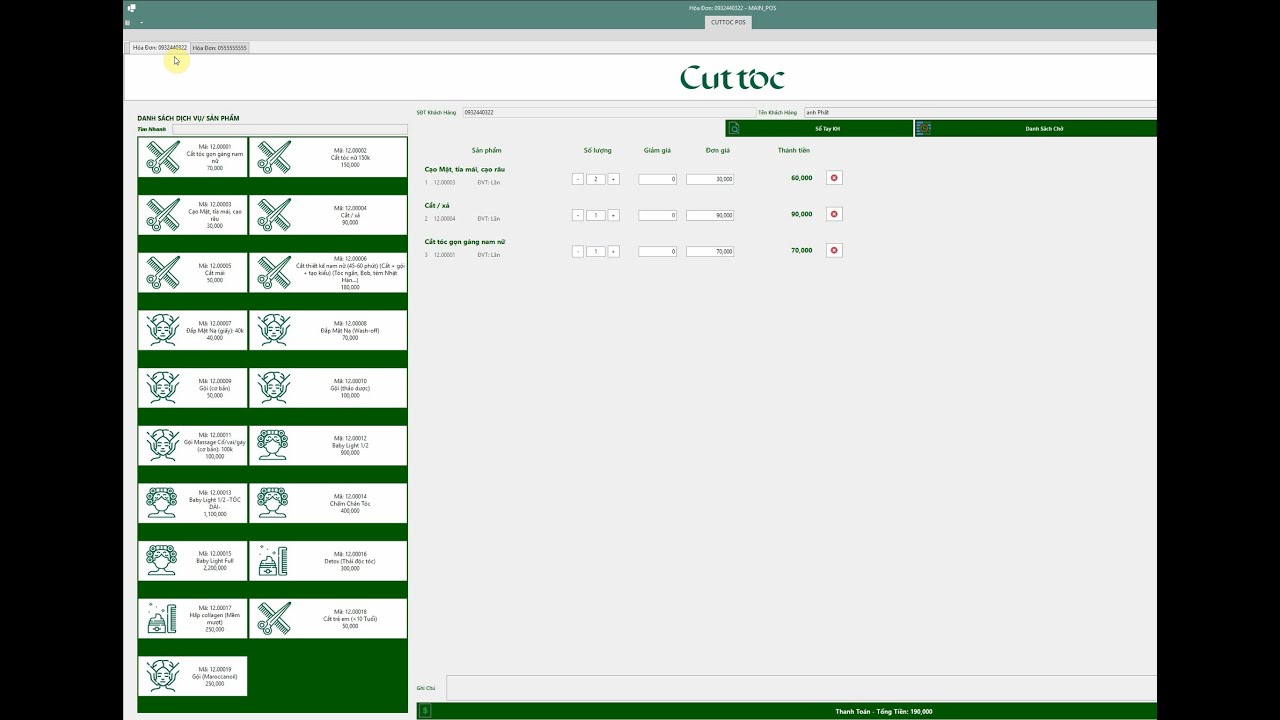Add service 12.00007 Đắp Mặt Nạ giấy
1280x720 pixels.
tap(192, 330)
